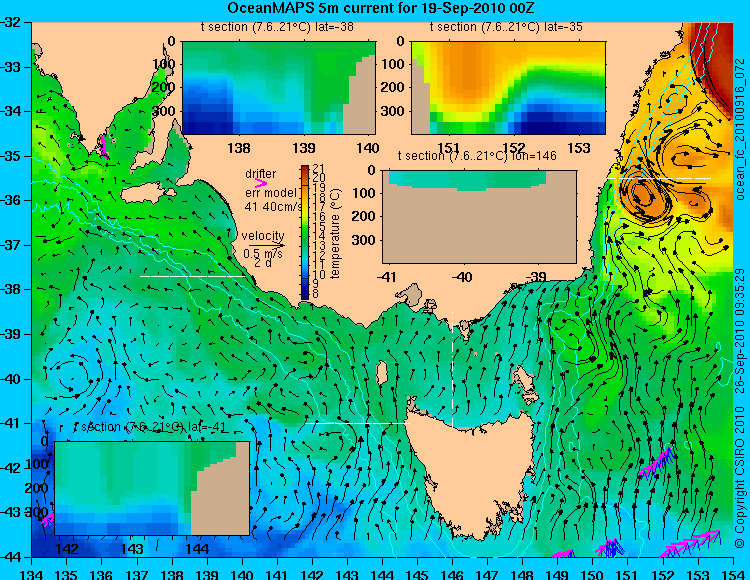Click the "velocity" legend label

[263, 236]
